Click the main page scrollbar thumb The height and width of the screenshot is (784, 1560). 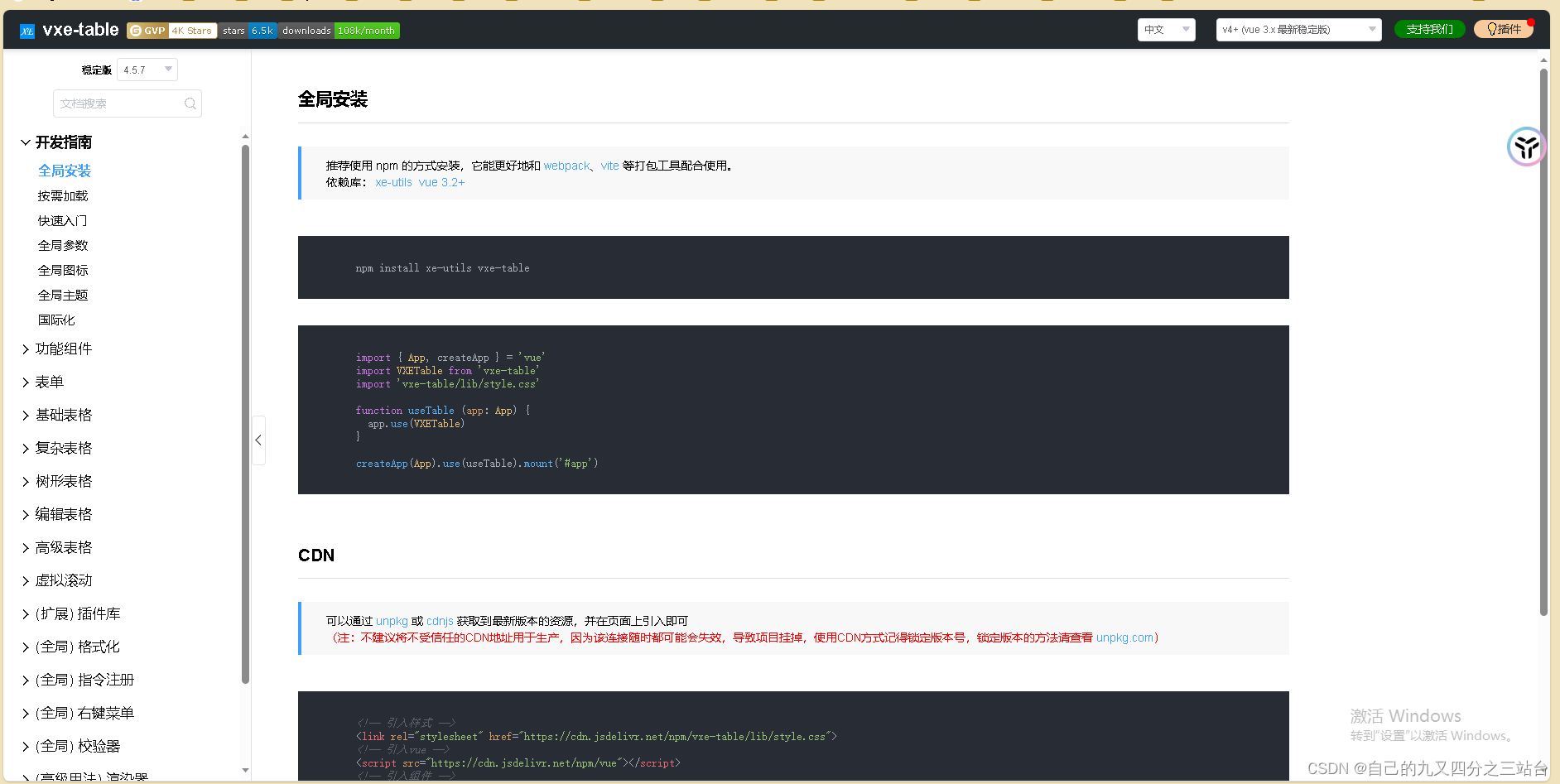pos(1543,342)
